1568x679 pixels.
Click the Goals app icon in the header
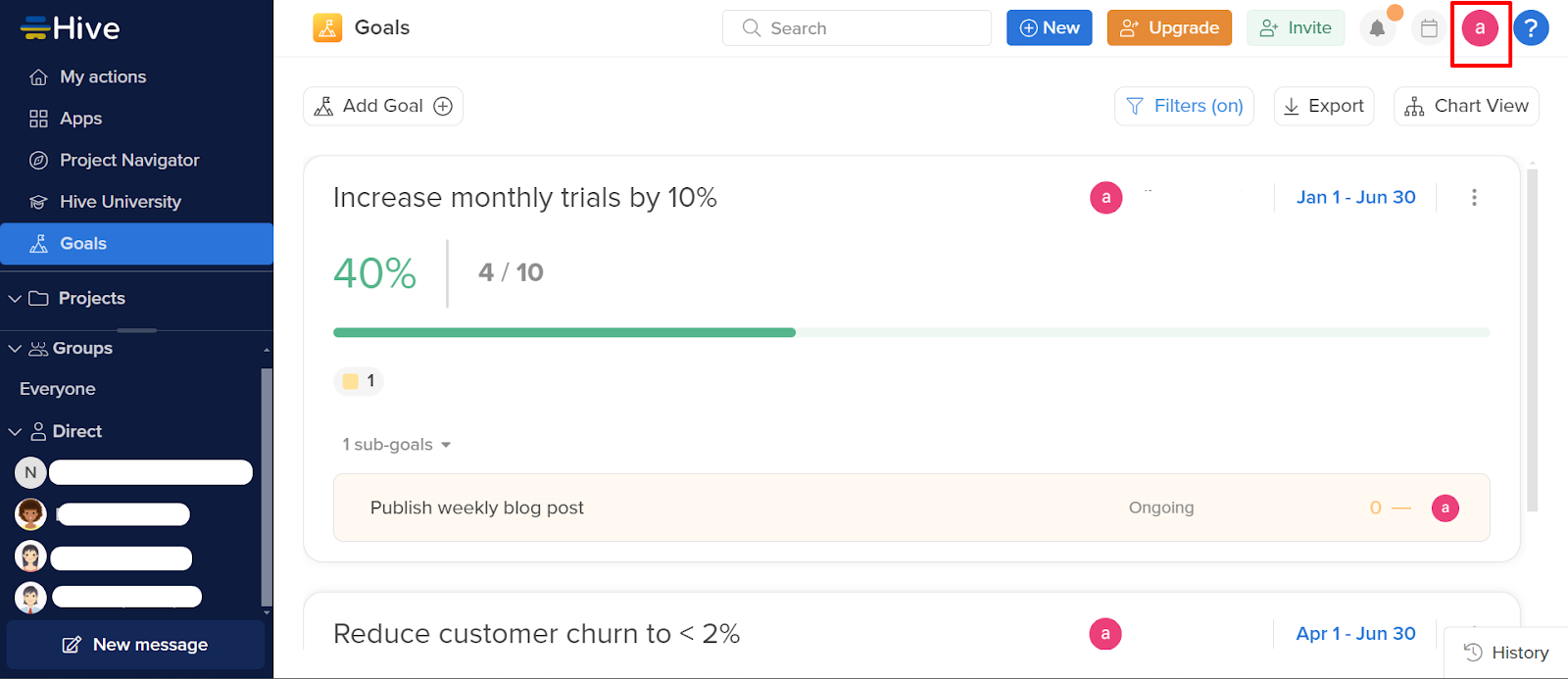(x=327, y=27)
